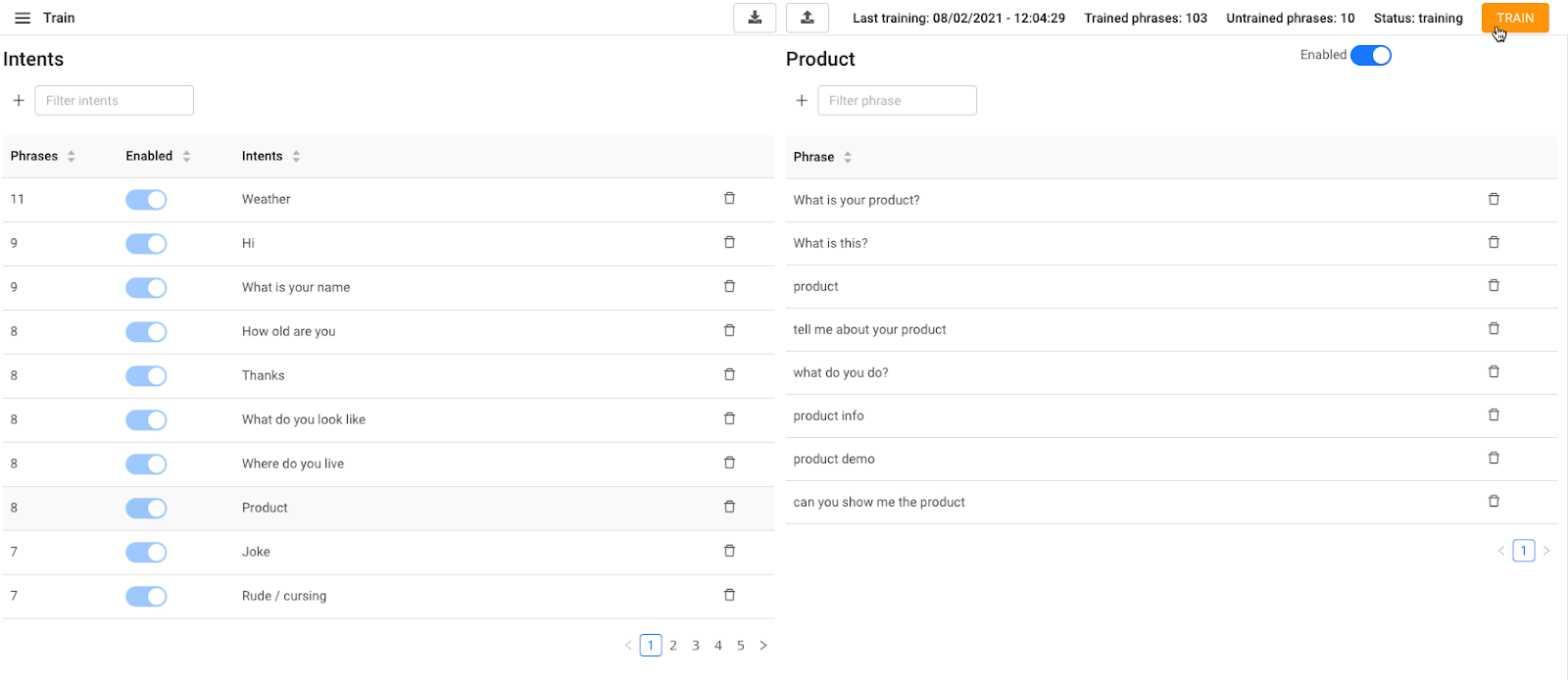The width and height of the screenshot is (1568, 680).
Task: Delete the Weather intent
Action: (x=729, y=198)
